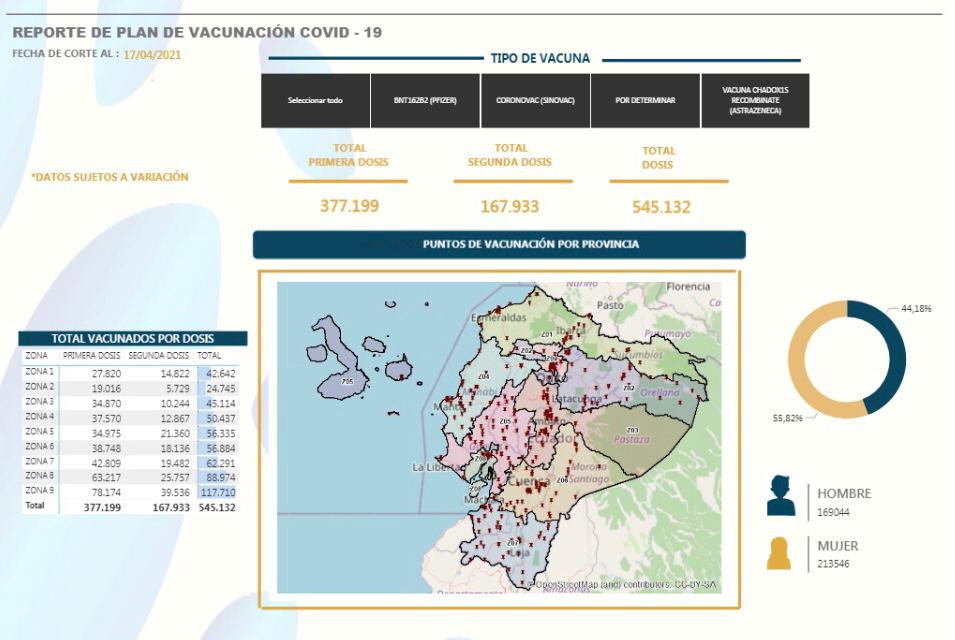Click ZONA 5 segunda dosis value 21.360
The width and height of the screenshot is (955, 640).
click(174, 434)
